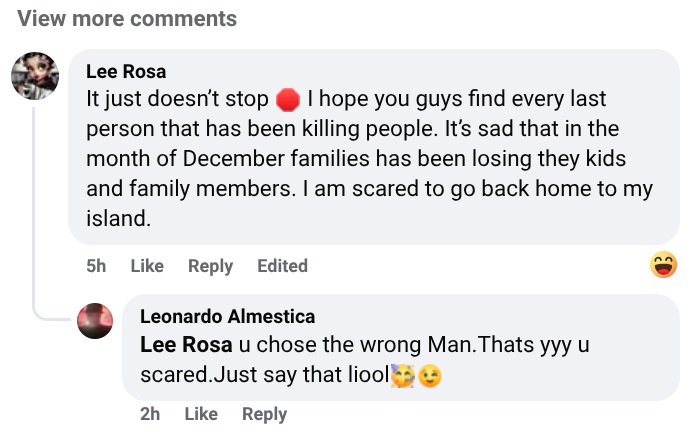Image resolution: width=695 pixels, height=431 pixels.
Task: Like Leonardo Almestica's reply
Action: coord(201,414)
